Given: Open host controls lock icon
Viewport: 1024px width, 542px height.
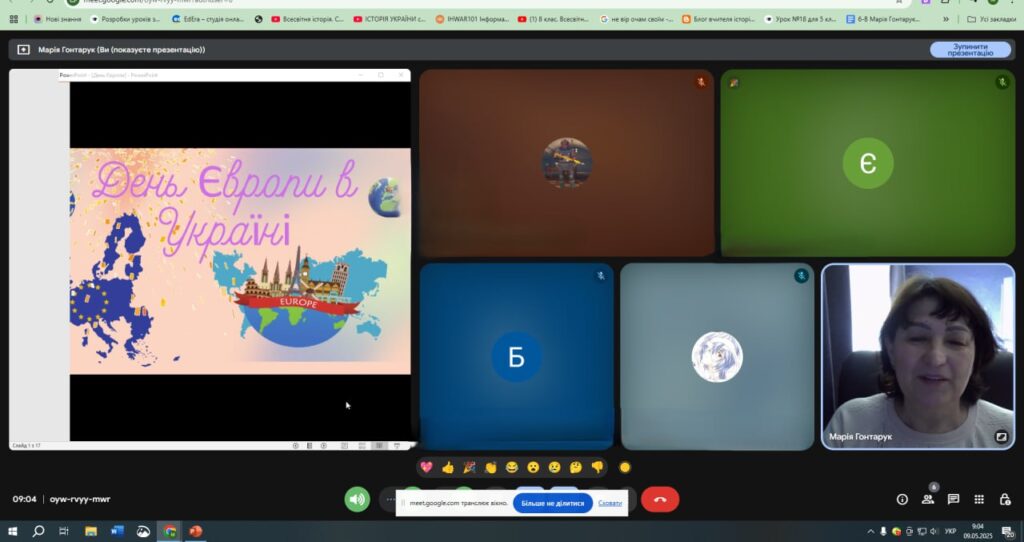Looking at the screenshot, I should click(x=1005, y=500).
